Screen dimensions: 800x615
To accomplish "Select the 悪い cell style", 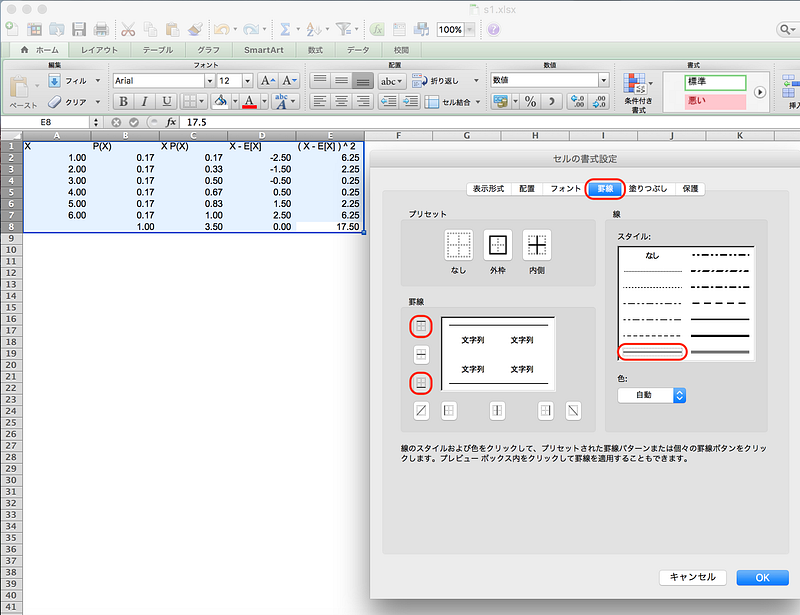I will click(x=715, y=101).
